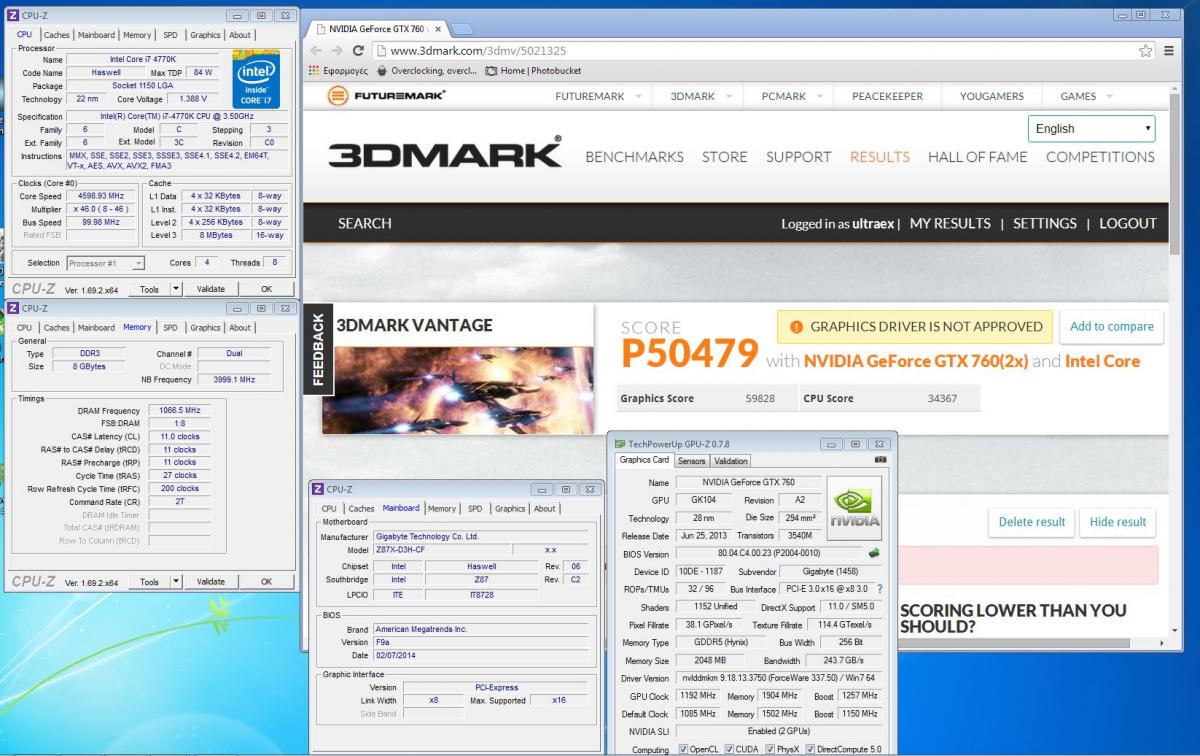This screenshot has width=1200, height=756.
Task: Take a GPU-Z screenshot with the camera icon
Action: 880,460
